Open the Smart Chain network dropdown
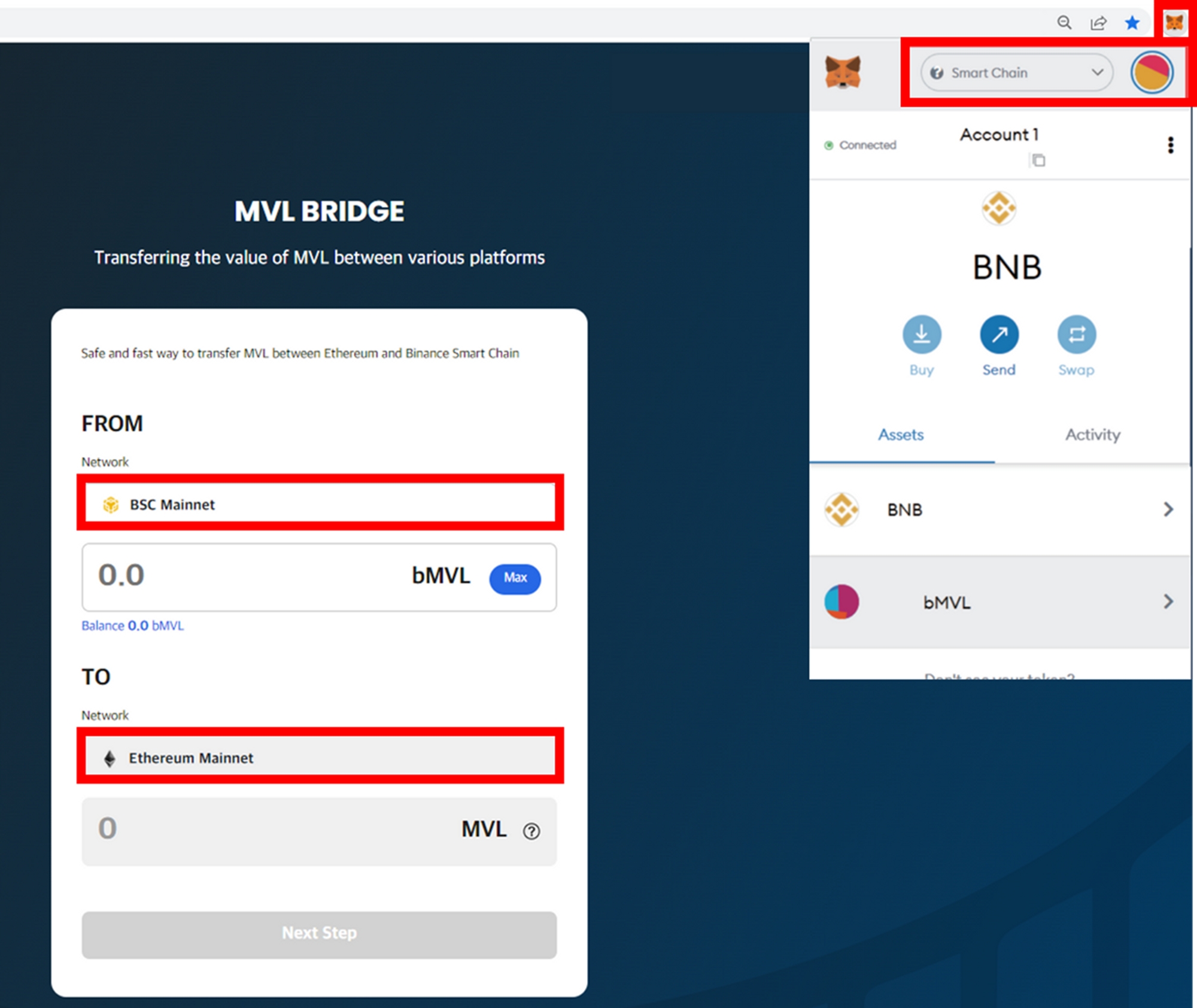This screenshot has width=1197, height=1008. click(1016, 72)
